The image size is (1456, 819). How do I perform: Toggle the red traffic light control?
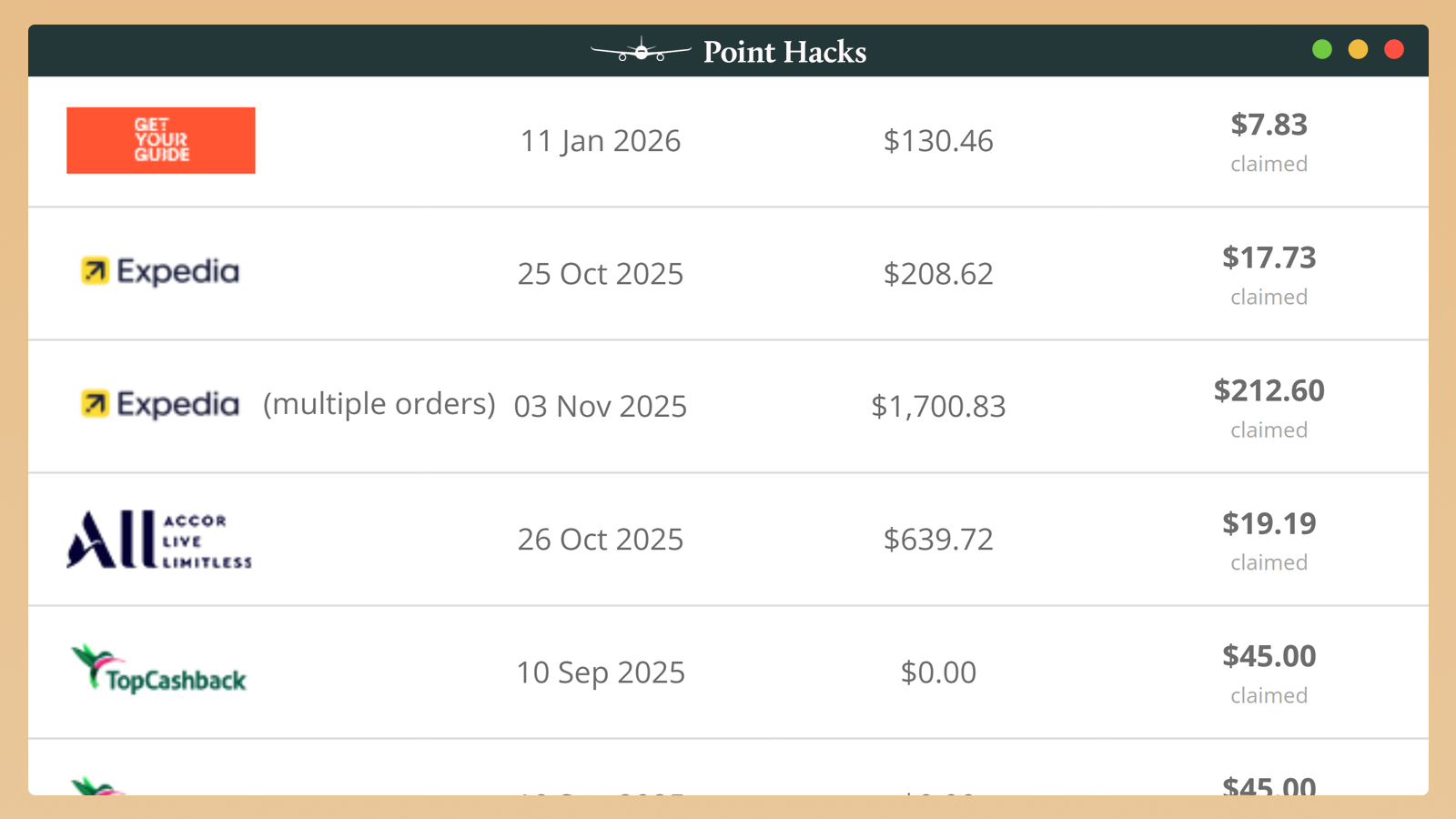1393,49
